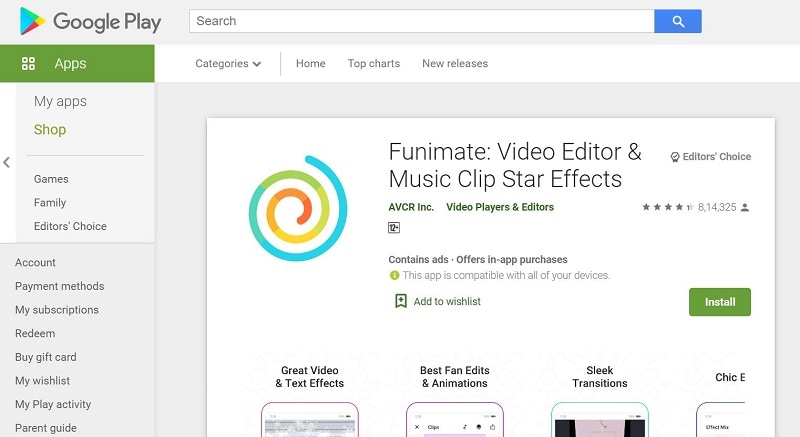Viewport: 800px width, 437px height.
Task: Open the Categories dropdown
Action: (228, 63)
